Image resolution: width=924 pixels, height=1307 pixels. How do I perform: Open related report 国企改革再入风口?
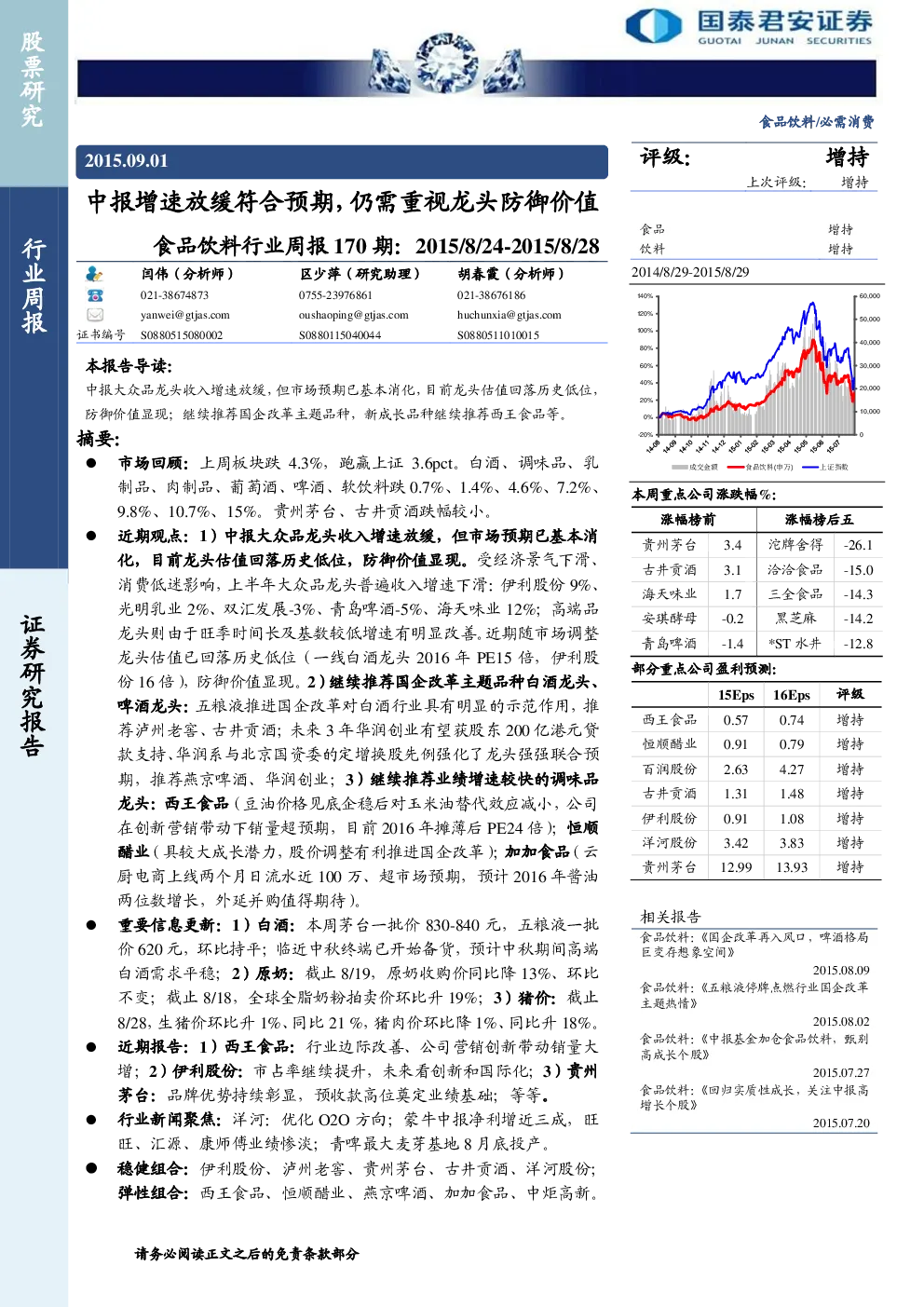click(x=754, y=945)
